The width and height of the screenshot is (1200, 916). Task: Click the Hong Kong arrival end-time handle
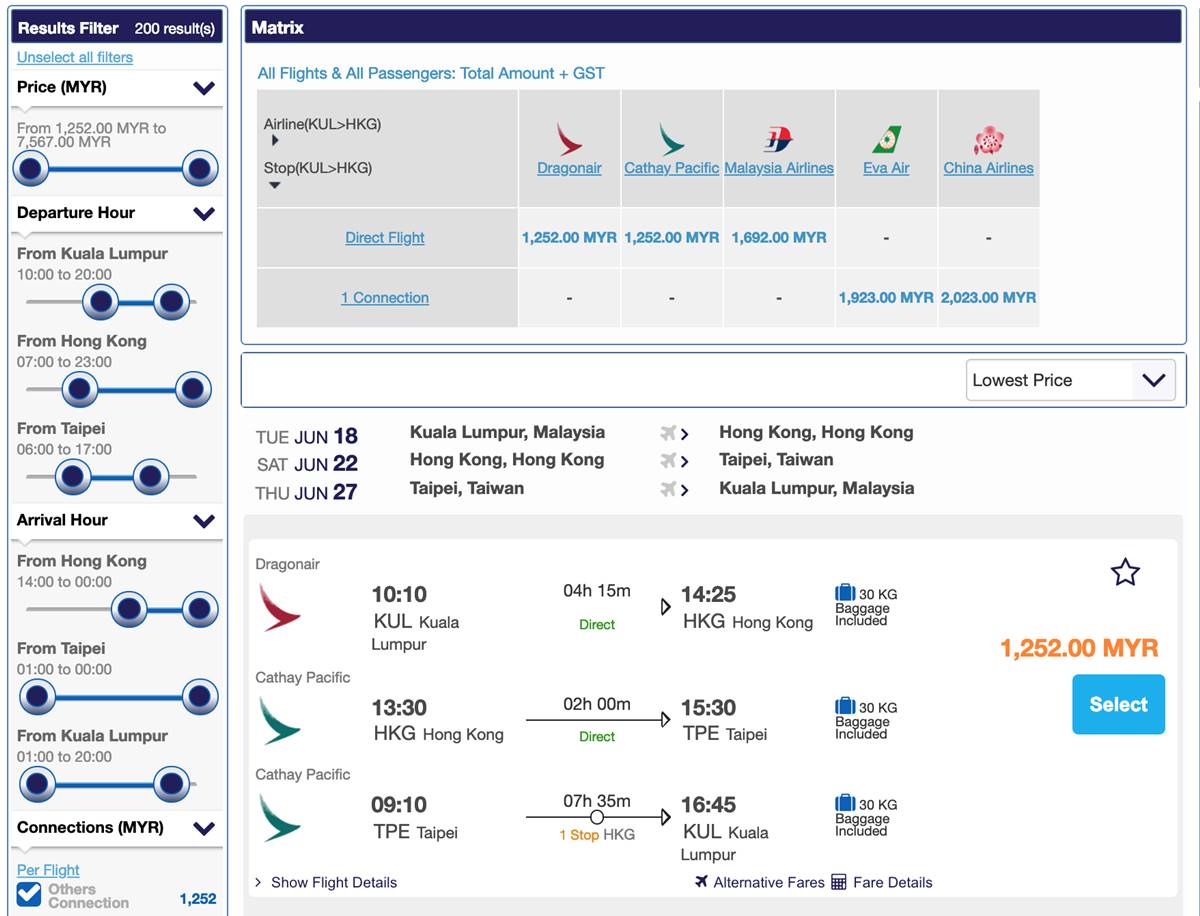tap(200, 608)
